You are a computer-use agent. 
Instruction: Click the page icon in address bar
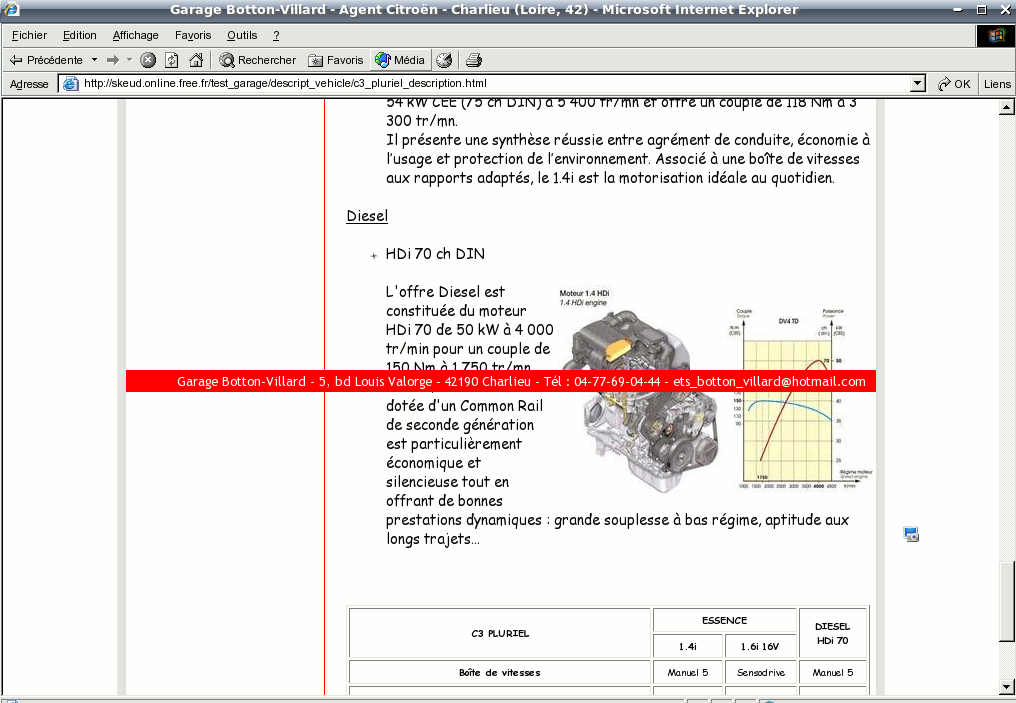(x=71, y=84)
